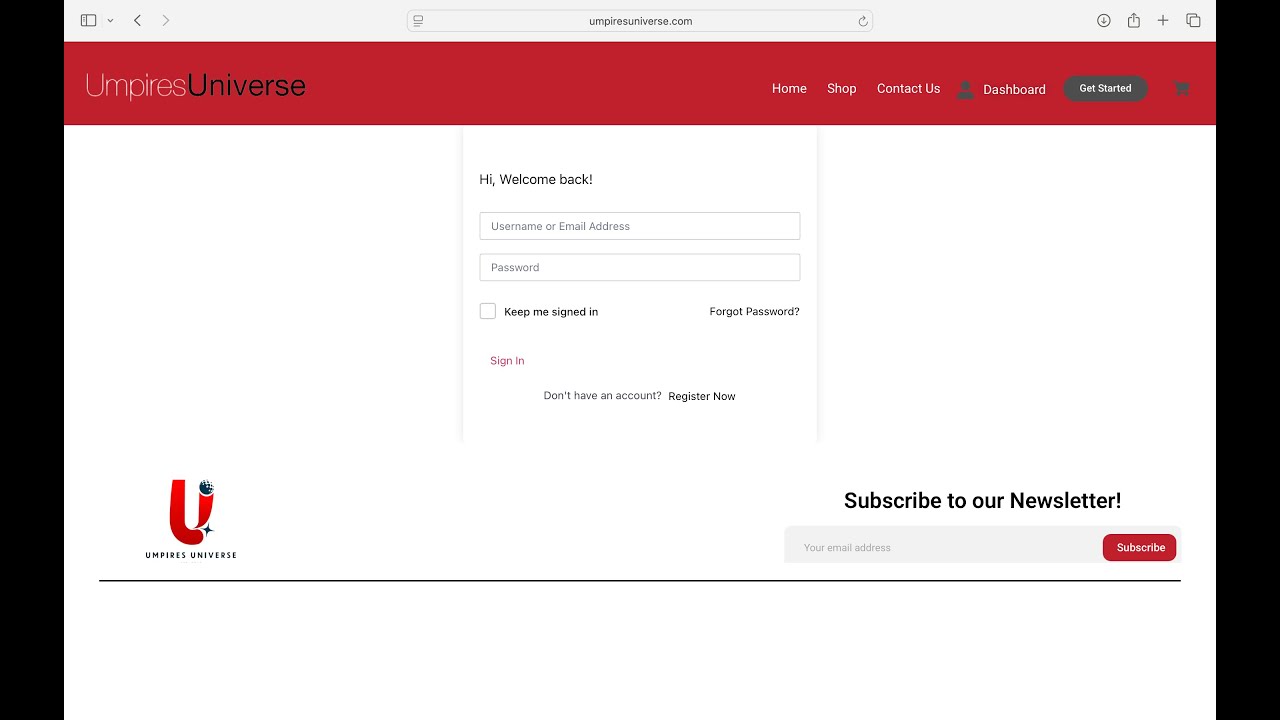Open a new tab with plus icon

pos(1163,20)
